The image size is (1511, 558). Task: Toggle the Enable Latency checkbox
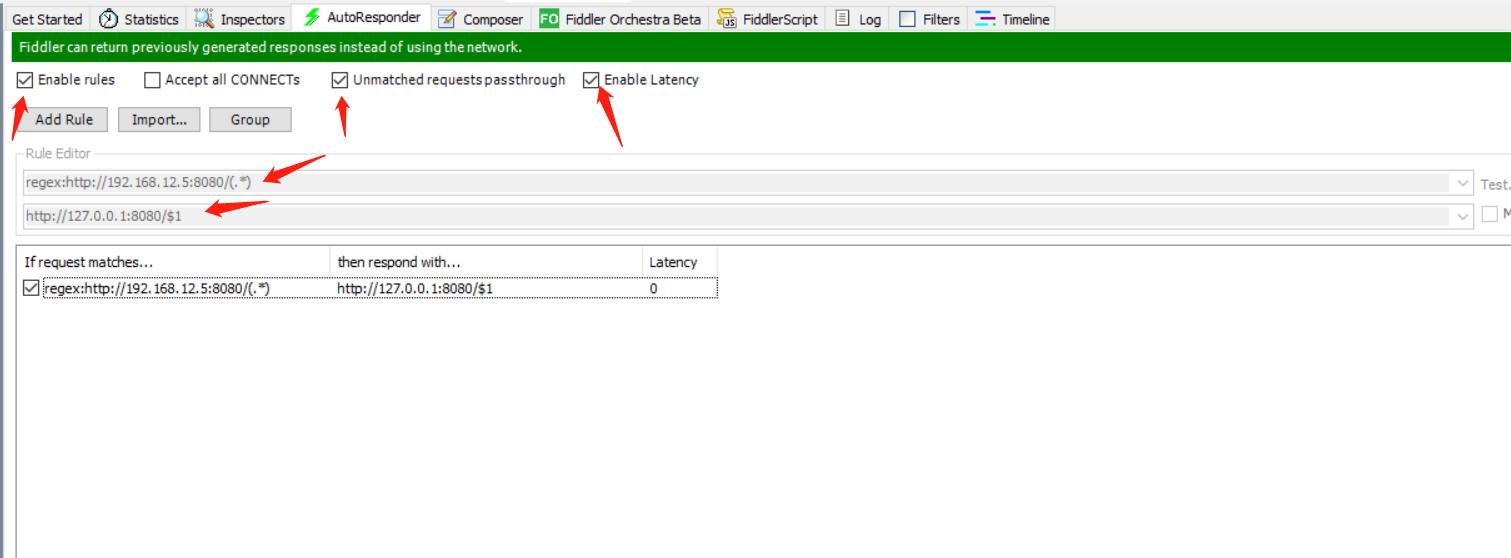coord(592,80)
